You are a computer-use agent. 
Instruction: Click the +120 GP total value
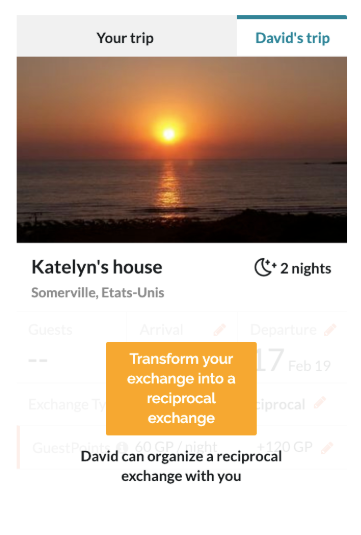[x=284, y=447]
